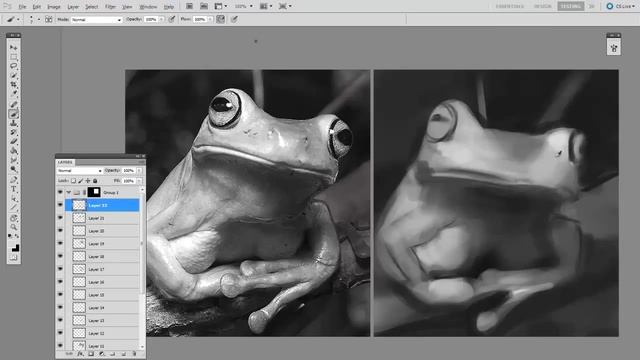Open the layer Fill arrow

pos(139,180)
